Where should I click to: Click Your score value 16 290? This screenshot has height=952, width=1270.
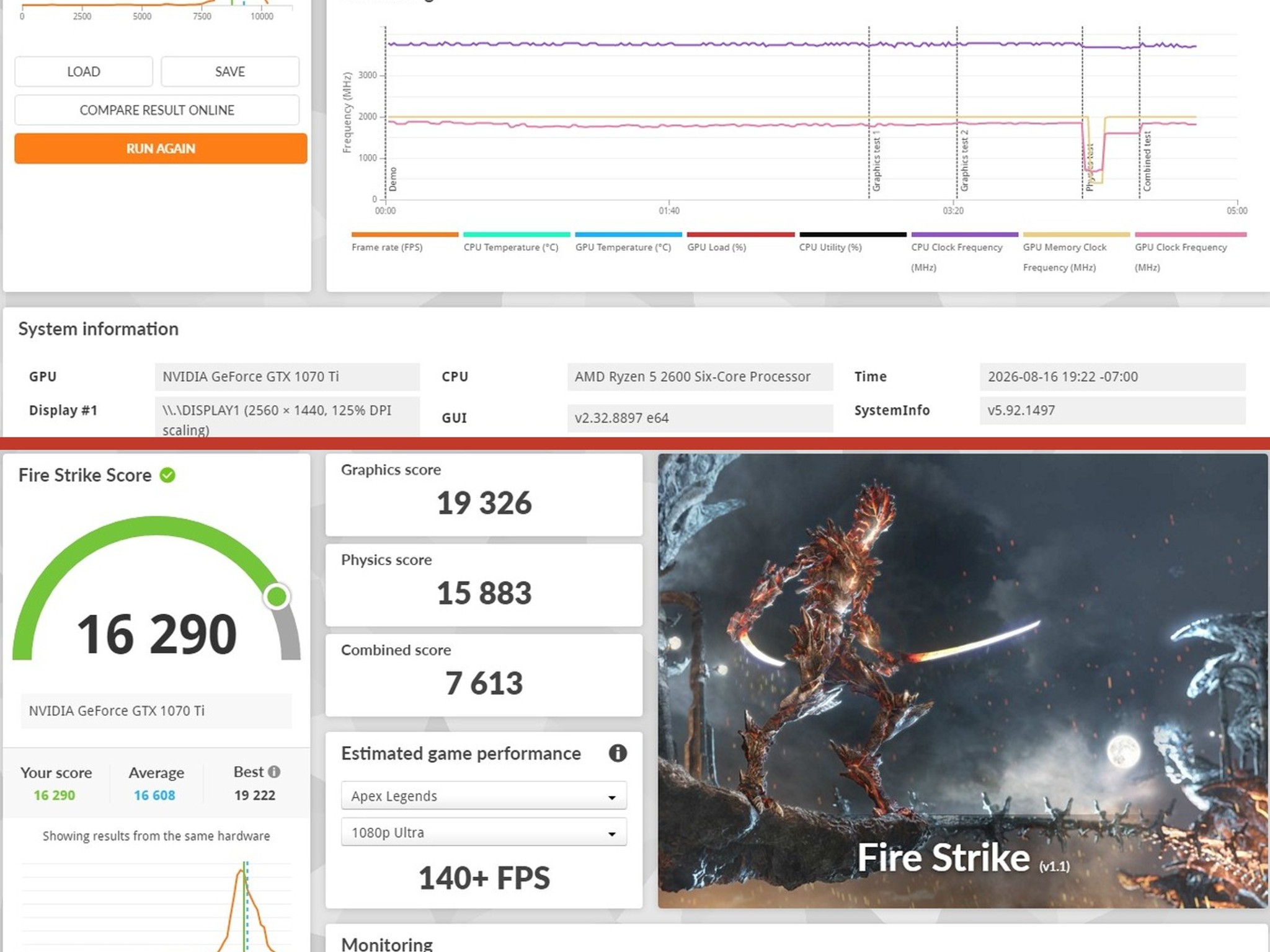coord(55,795)
